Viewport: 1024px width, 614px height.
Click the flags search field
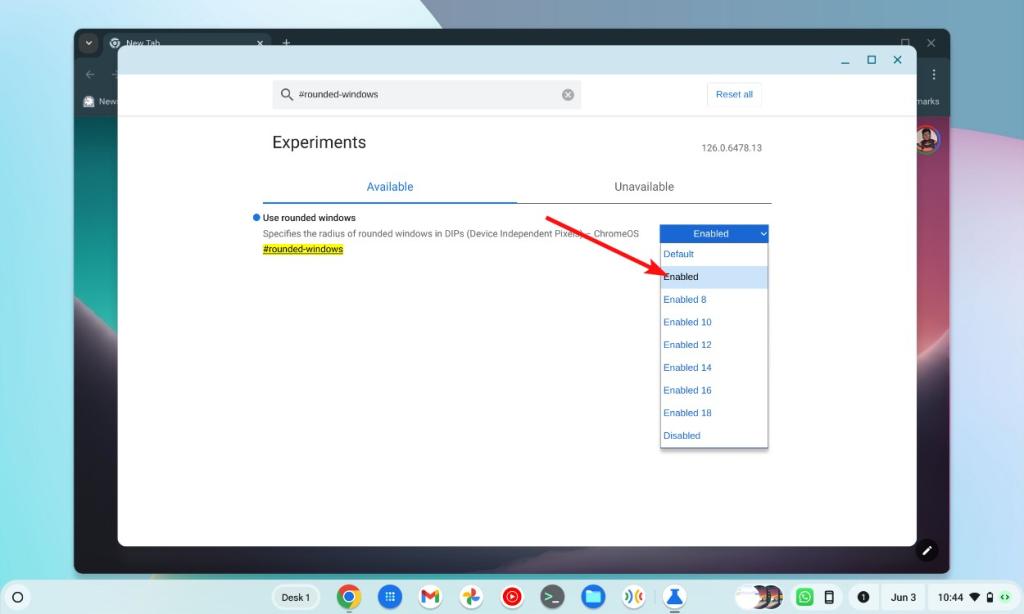pyautogui.click(x=420, y=94)
